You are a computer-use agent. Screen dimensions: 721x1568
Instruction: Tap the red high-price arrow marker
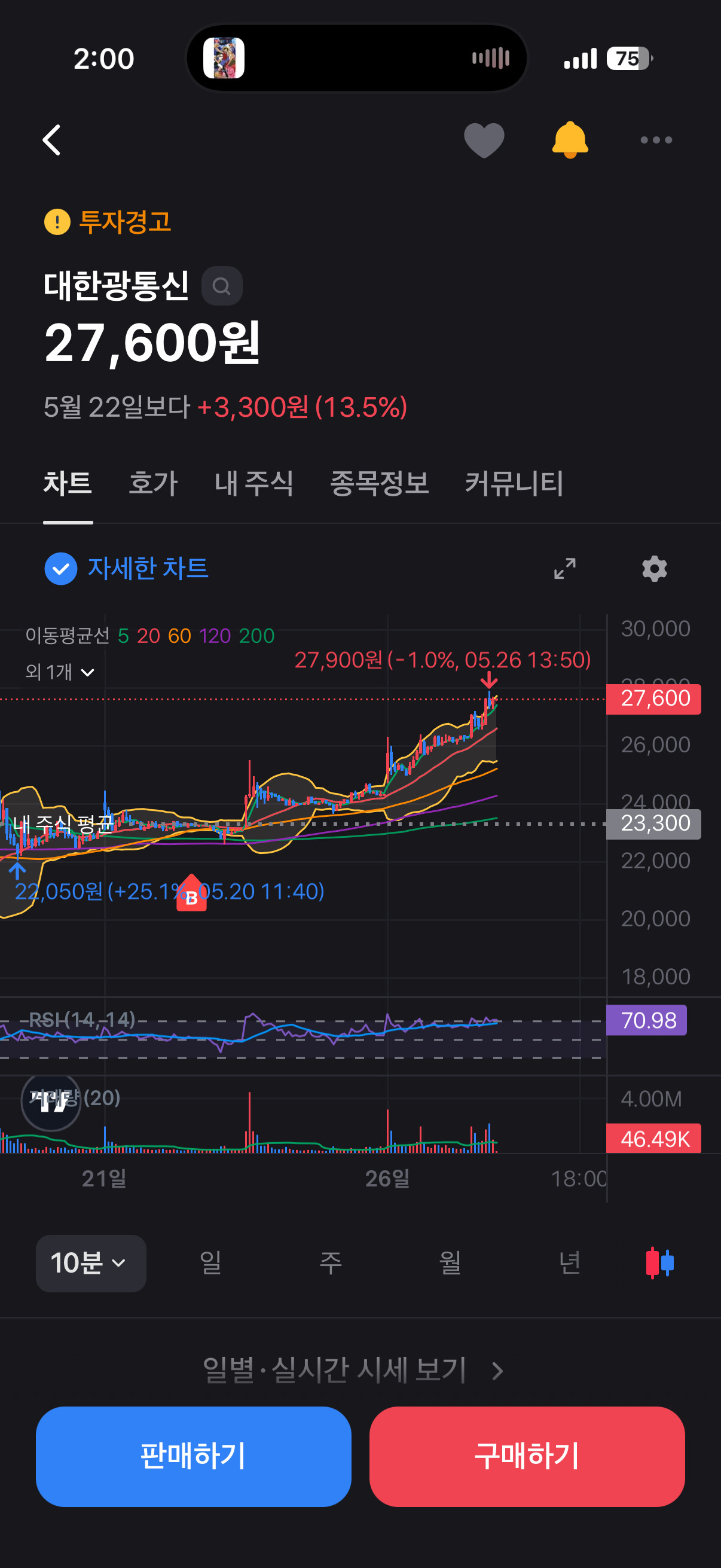(x=488, y=680)
